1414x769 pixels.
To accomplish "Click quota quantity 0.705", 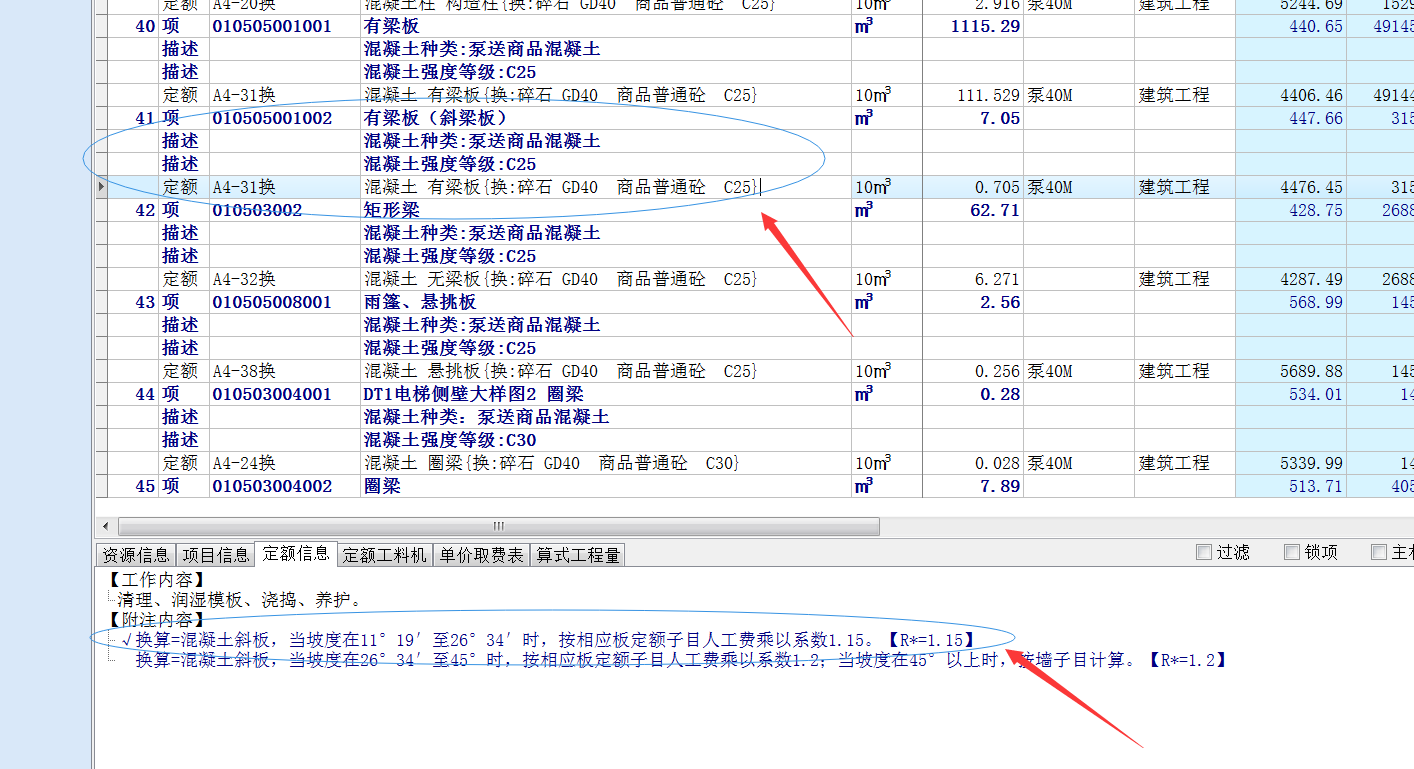I will point(998,187).
